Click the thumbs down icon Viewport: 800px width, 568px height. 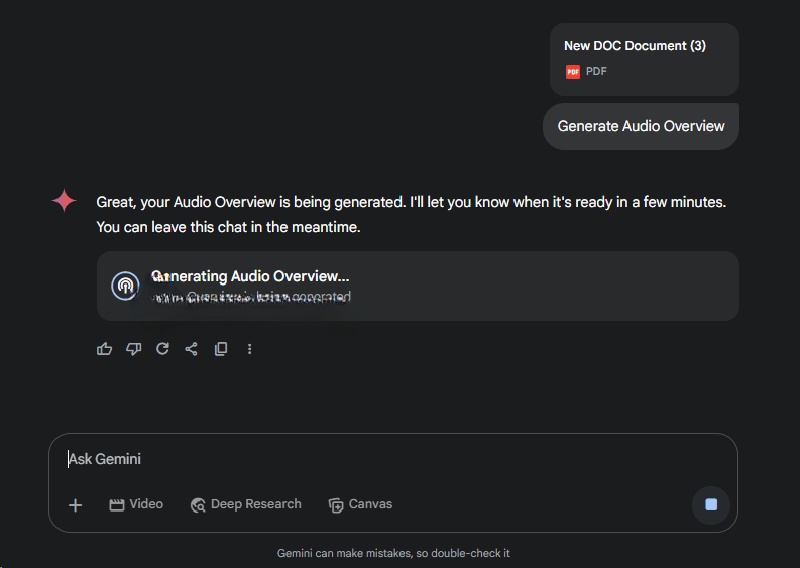pos(133,349)
